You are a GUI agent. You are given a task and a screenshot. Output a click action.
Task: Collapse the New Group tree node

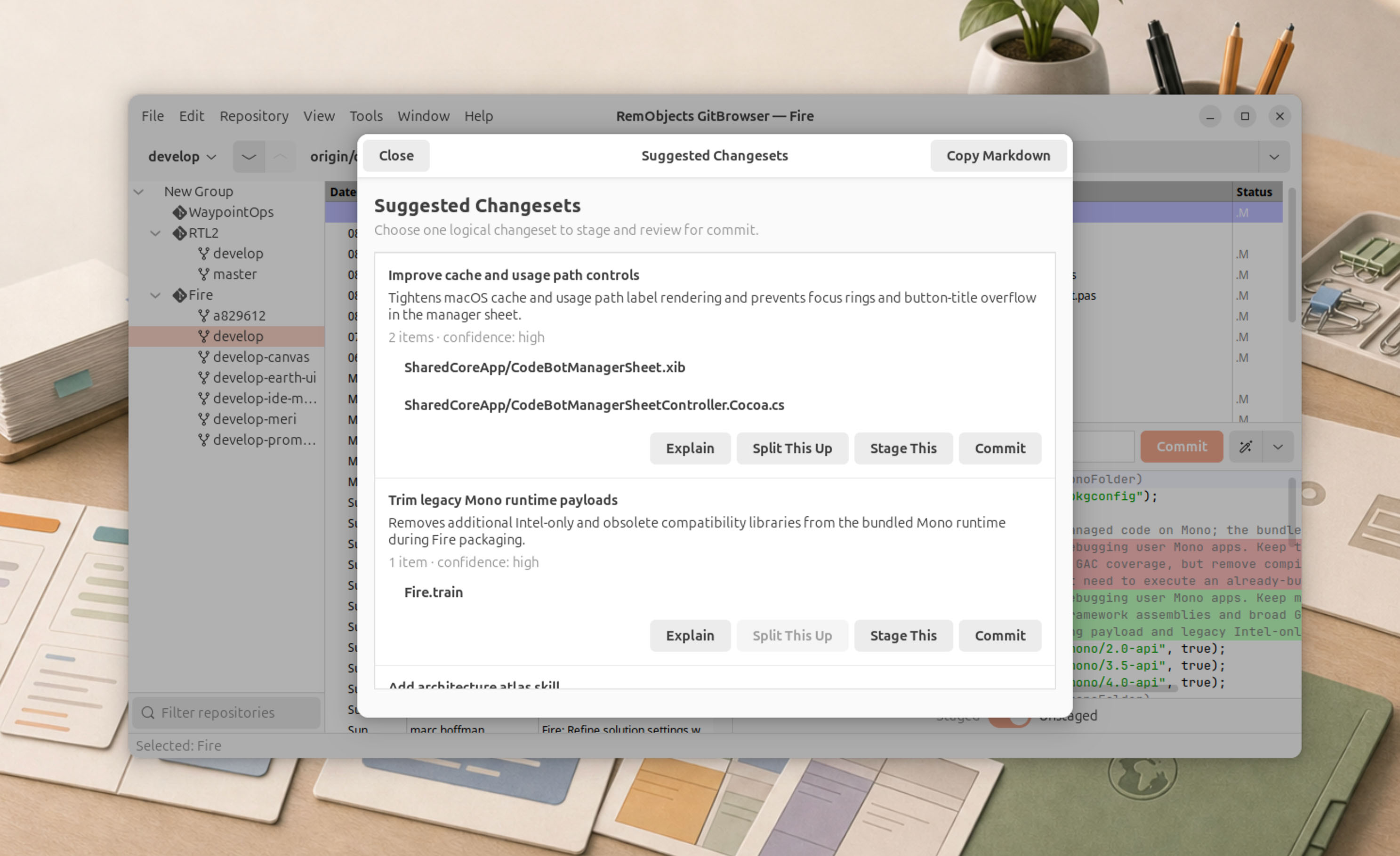[139, 192]
